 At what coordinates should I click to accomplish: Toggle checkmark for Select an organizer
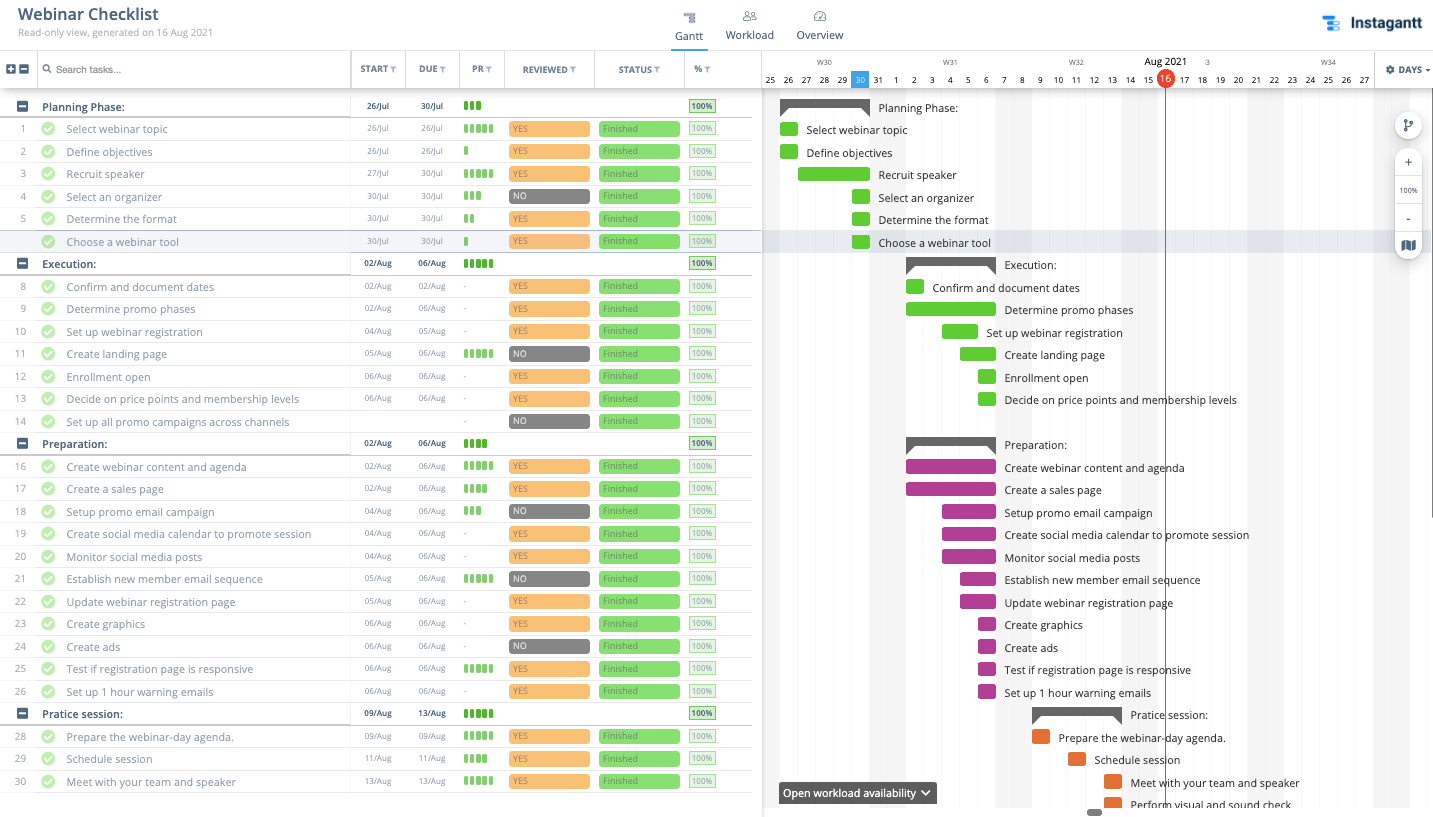pos(48,197)
